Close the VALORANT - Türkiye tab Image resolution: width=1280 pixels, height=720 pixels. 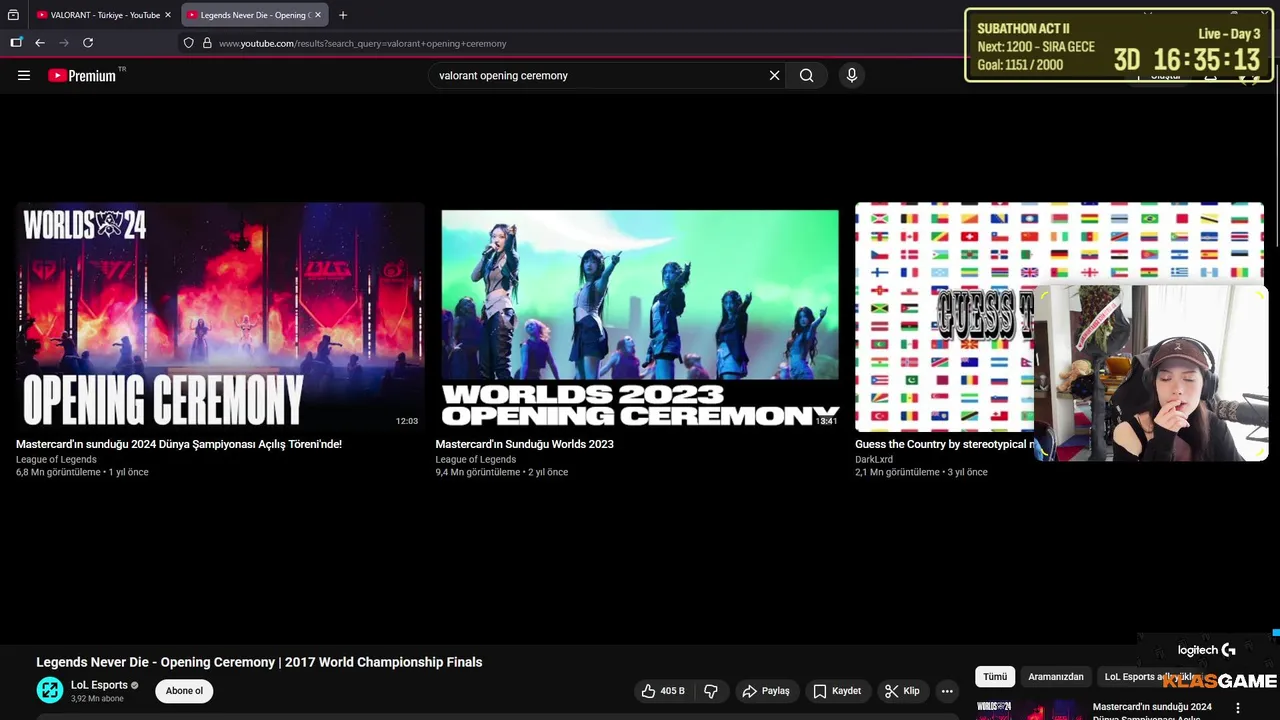(168, 15)
